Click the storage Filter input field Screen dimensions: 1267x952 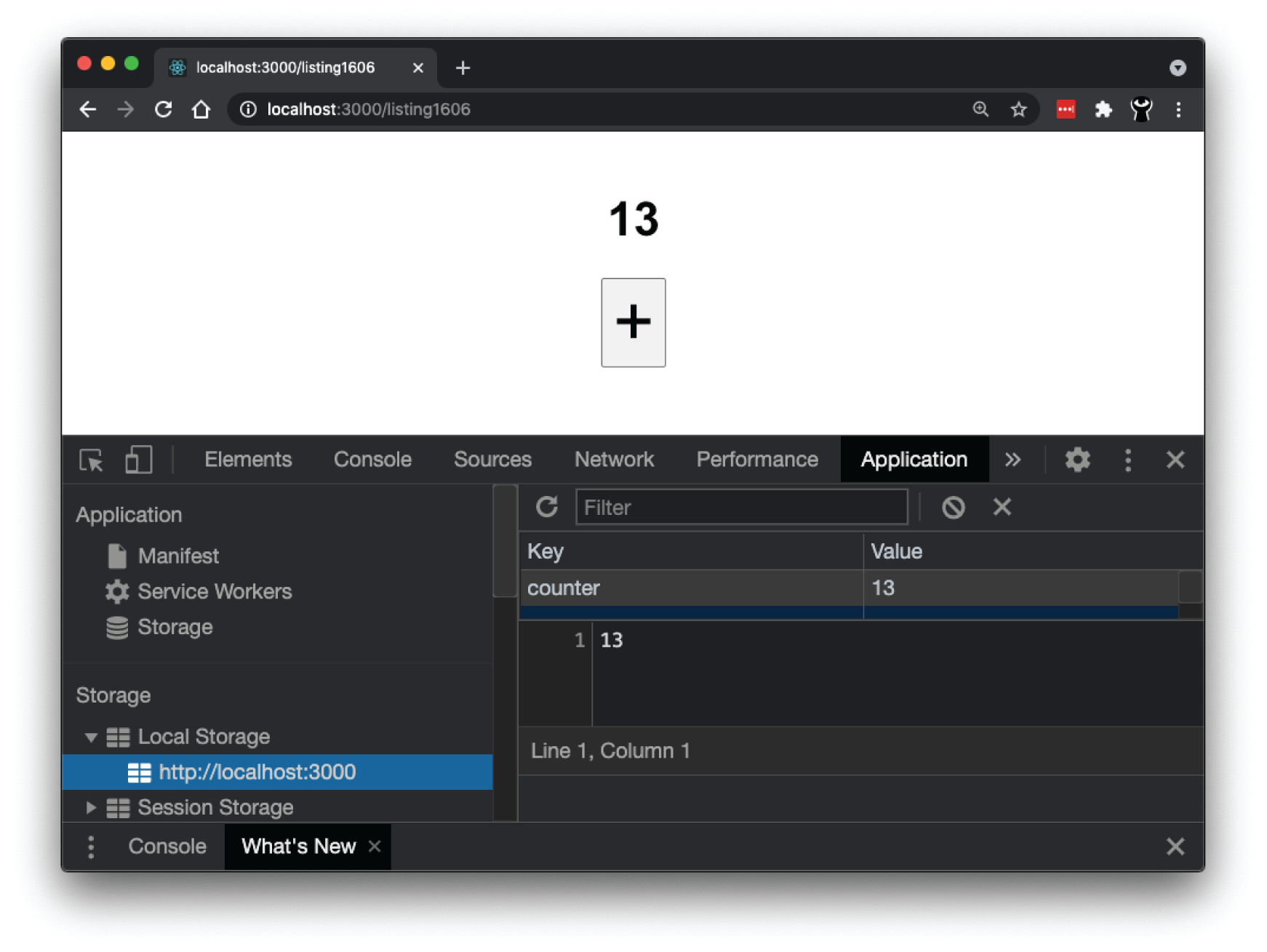[741, 507]
